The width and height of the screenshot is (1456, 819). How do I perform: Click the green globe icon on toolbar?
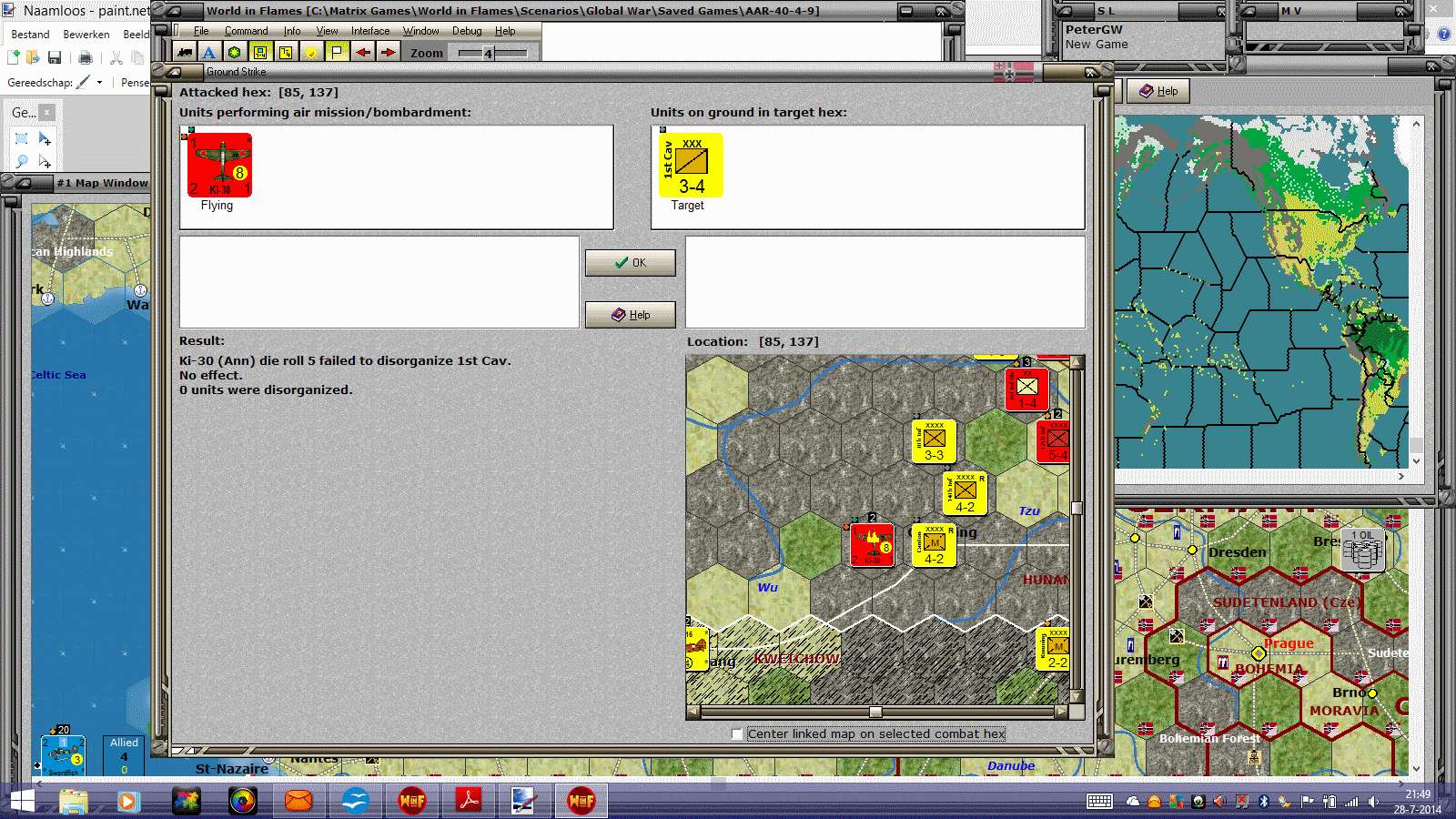[x=235, y=52]
